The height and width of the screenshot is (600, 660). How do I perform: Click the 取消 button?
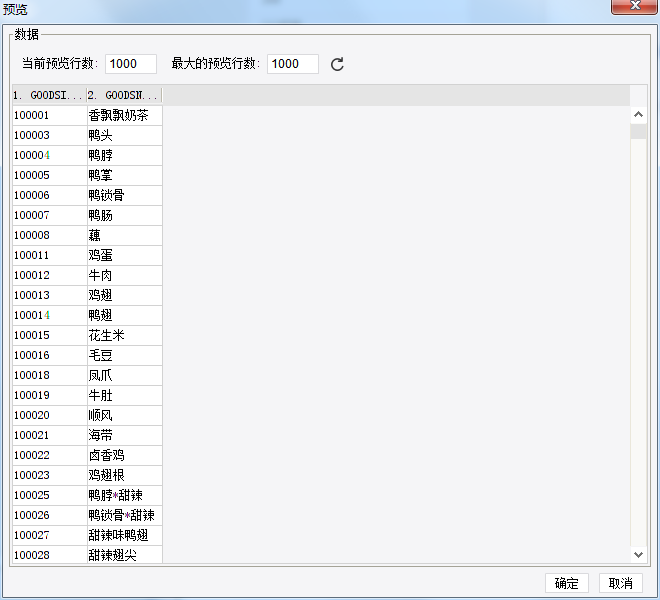point(620,583)
